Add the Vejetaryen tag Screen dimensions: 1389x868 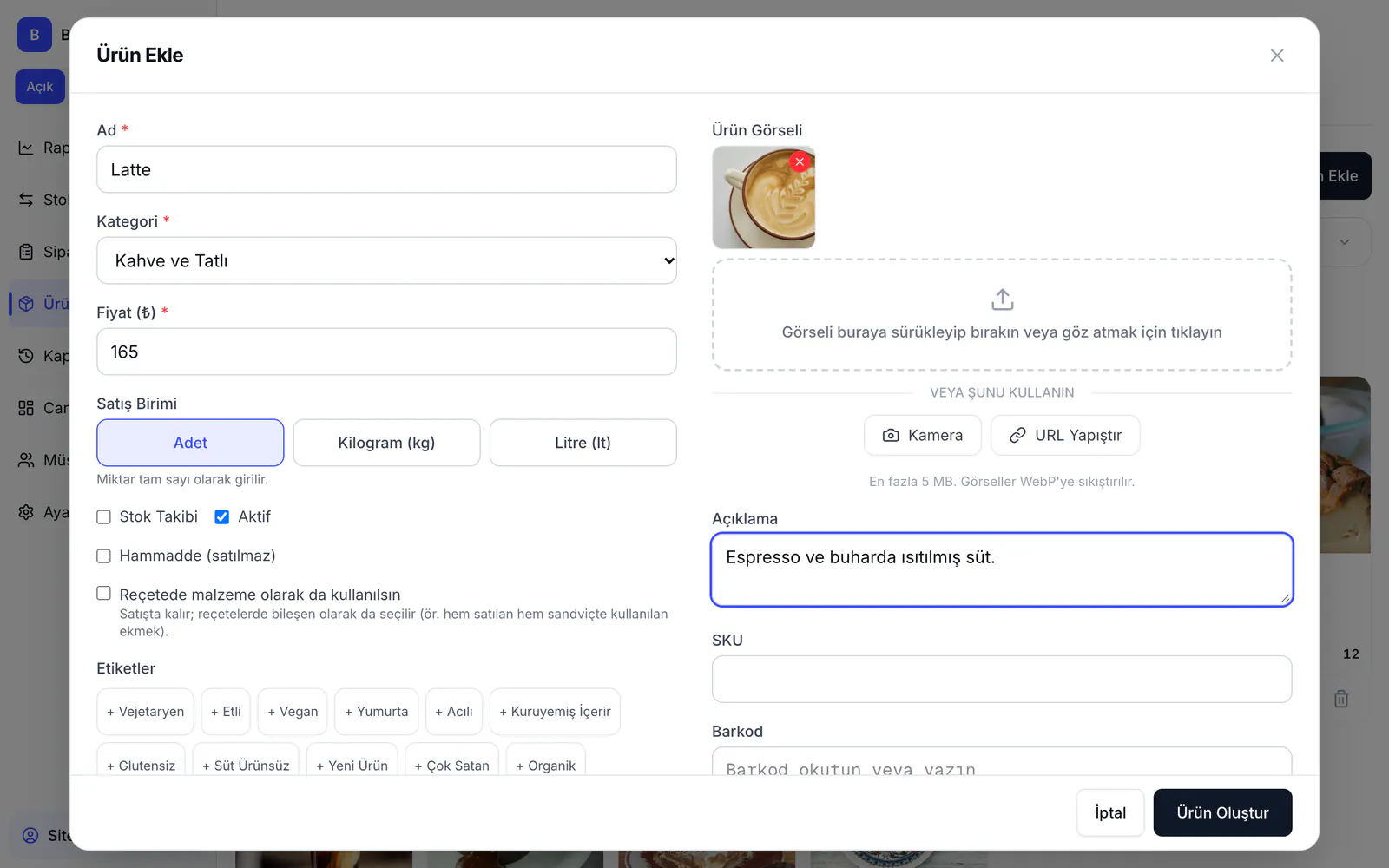pyautogui.click(x=145, y=712)
